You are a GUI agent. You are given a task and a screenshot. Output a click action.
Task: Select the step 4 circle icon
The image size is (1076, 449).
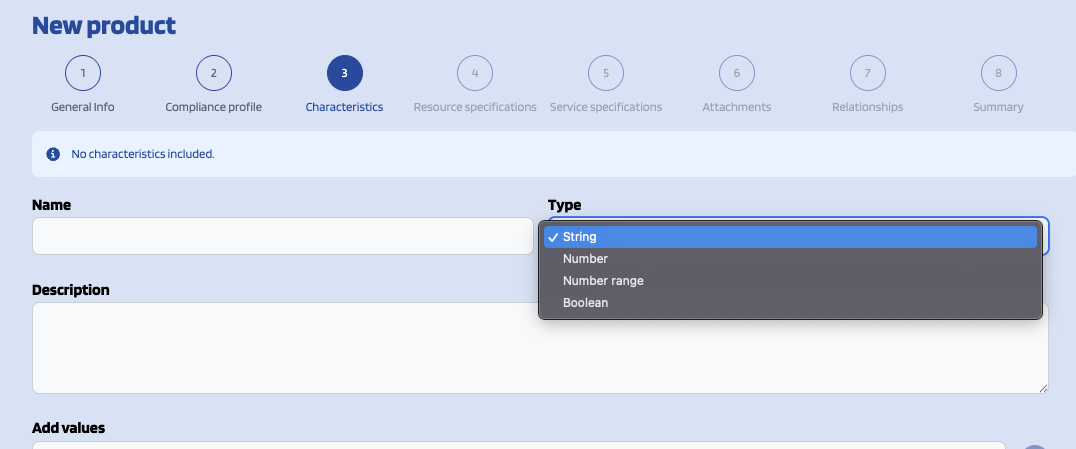(x=475, y=73)
